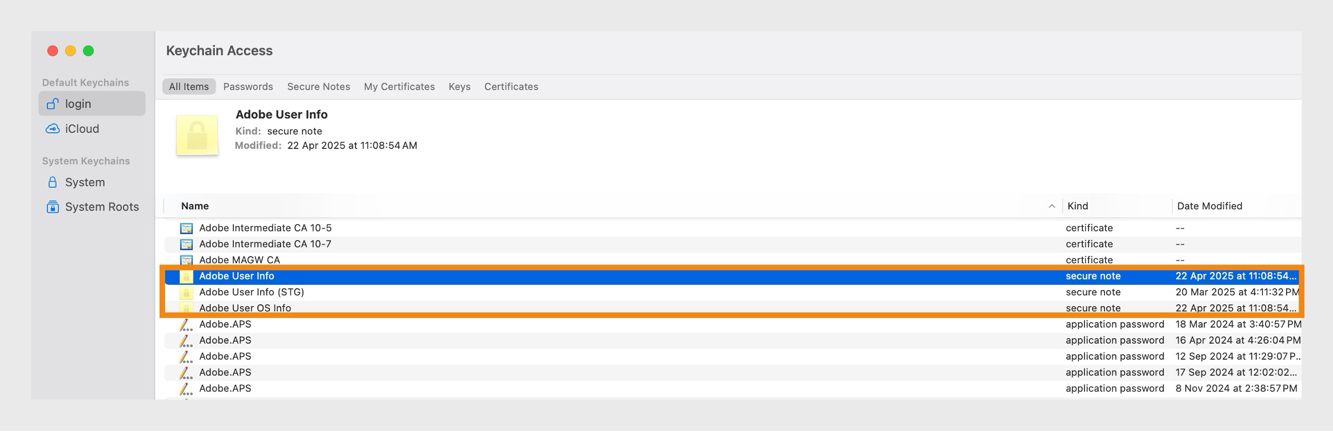Click certificate icon beside Adobe Intermediate CA 10-7
This screenshot has width=1333, height=431.
186,244
